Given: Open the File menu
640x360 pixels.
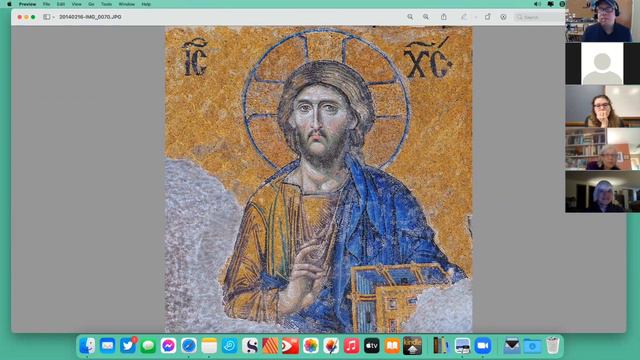Looking at the screenshot, I should 47,4.
